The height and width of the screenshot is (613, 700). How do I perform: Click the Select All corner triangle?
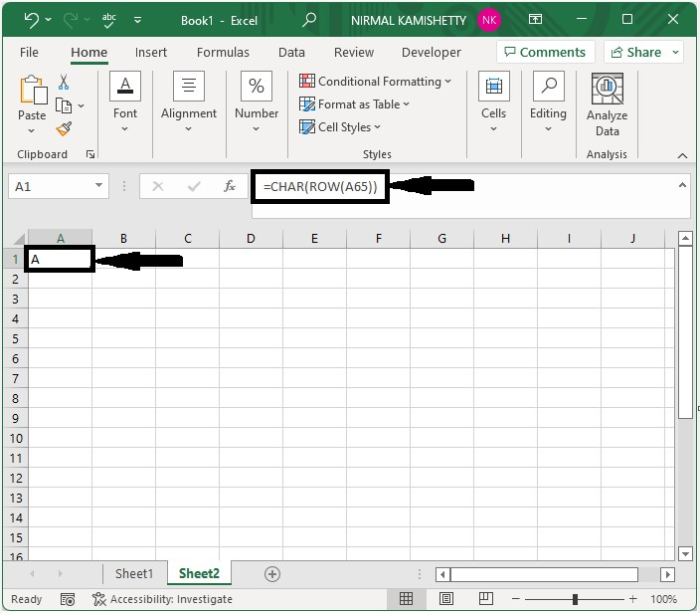point(17,239)
